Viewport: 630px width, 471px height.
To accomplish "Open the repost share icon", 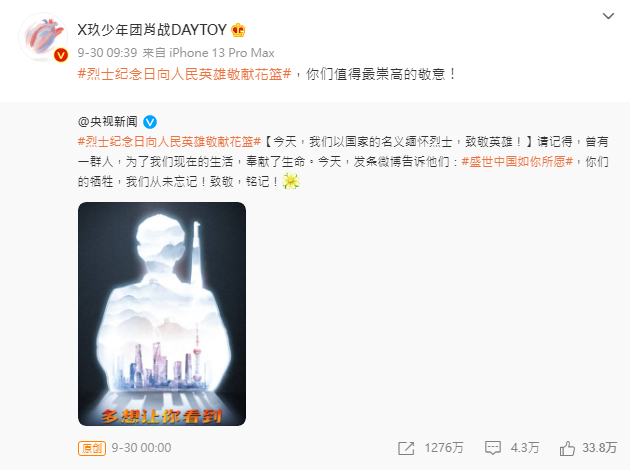I will click(406, 448).
